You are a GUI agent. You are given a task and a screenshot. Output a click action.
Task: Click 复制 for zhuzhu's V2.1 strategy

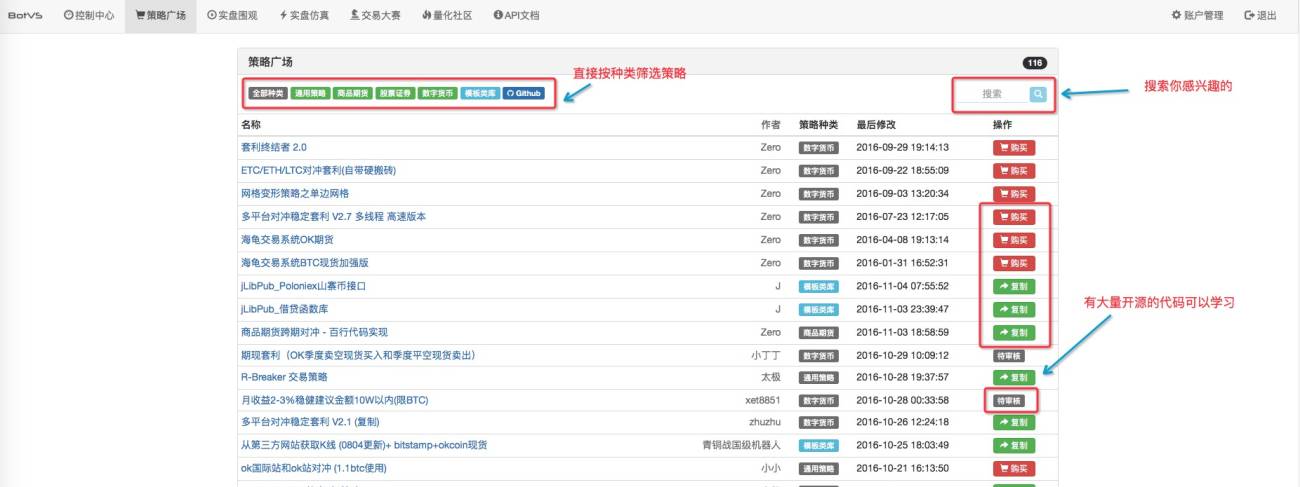[1013, 422]
